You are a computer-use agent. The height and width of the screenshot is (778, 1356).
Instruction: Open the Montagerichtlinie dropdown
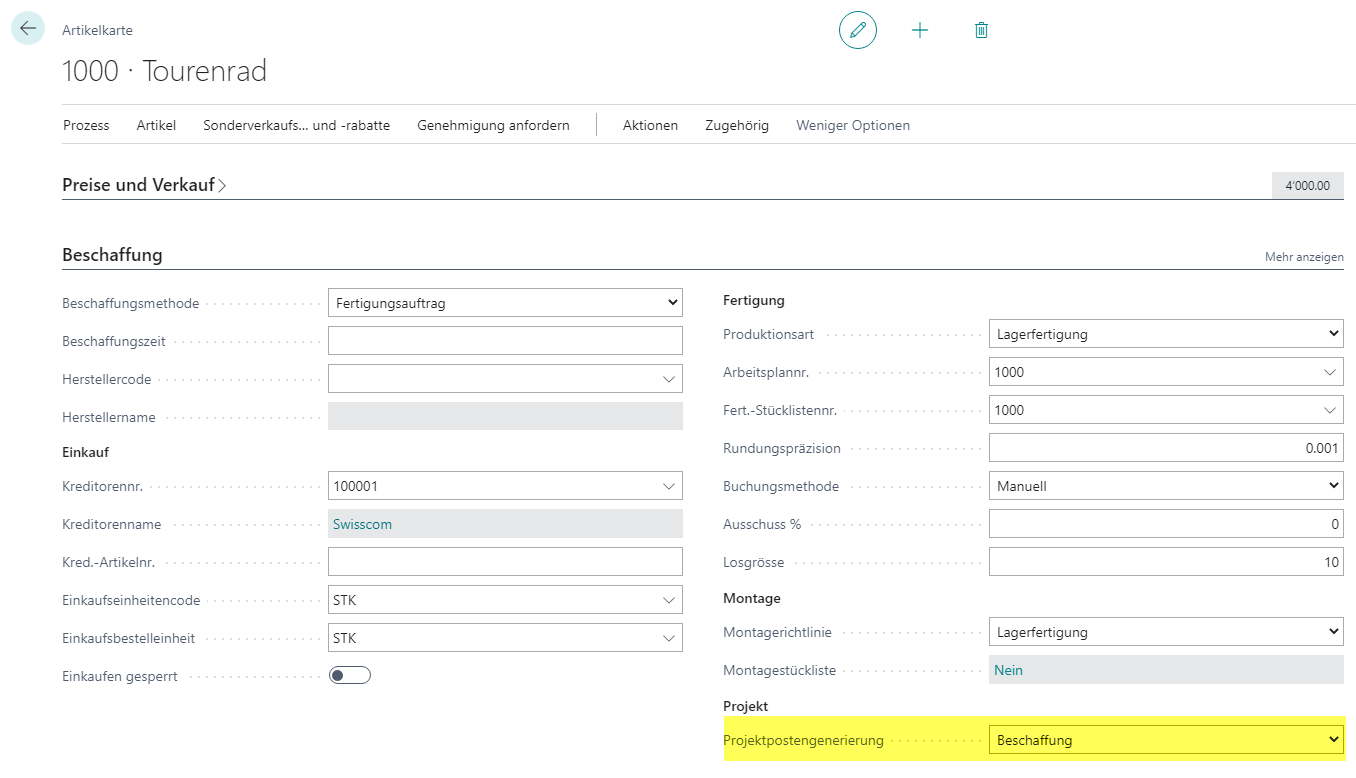click(x=1166, y=632)
